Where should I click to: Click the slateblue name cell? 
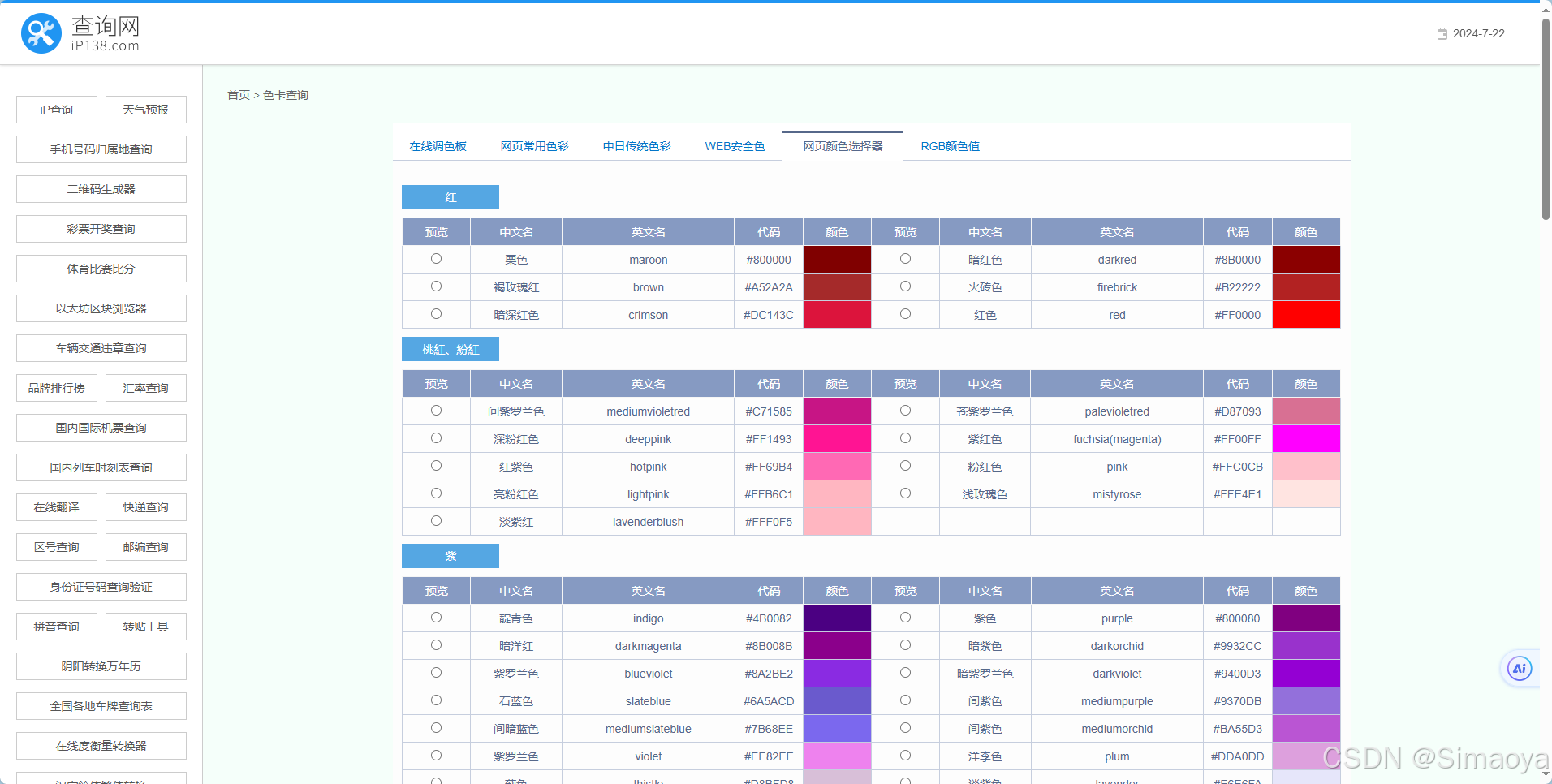point(648,701)
